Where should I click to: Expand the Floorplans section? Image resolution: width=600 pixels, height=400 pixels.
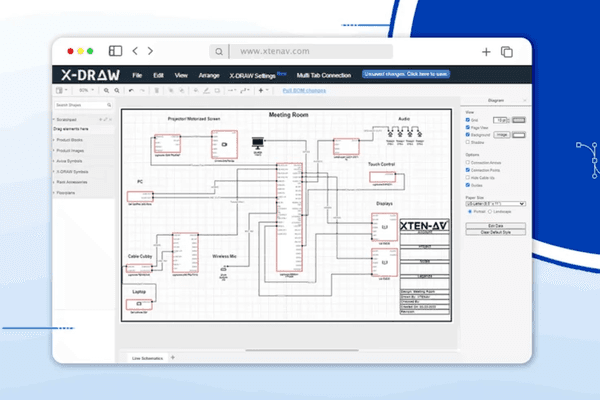(x=65, y=193)
